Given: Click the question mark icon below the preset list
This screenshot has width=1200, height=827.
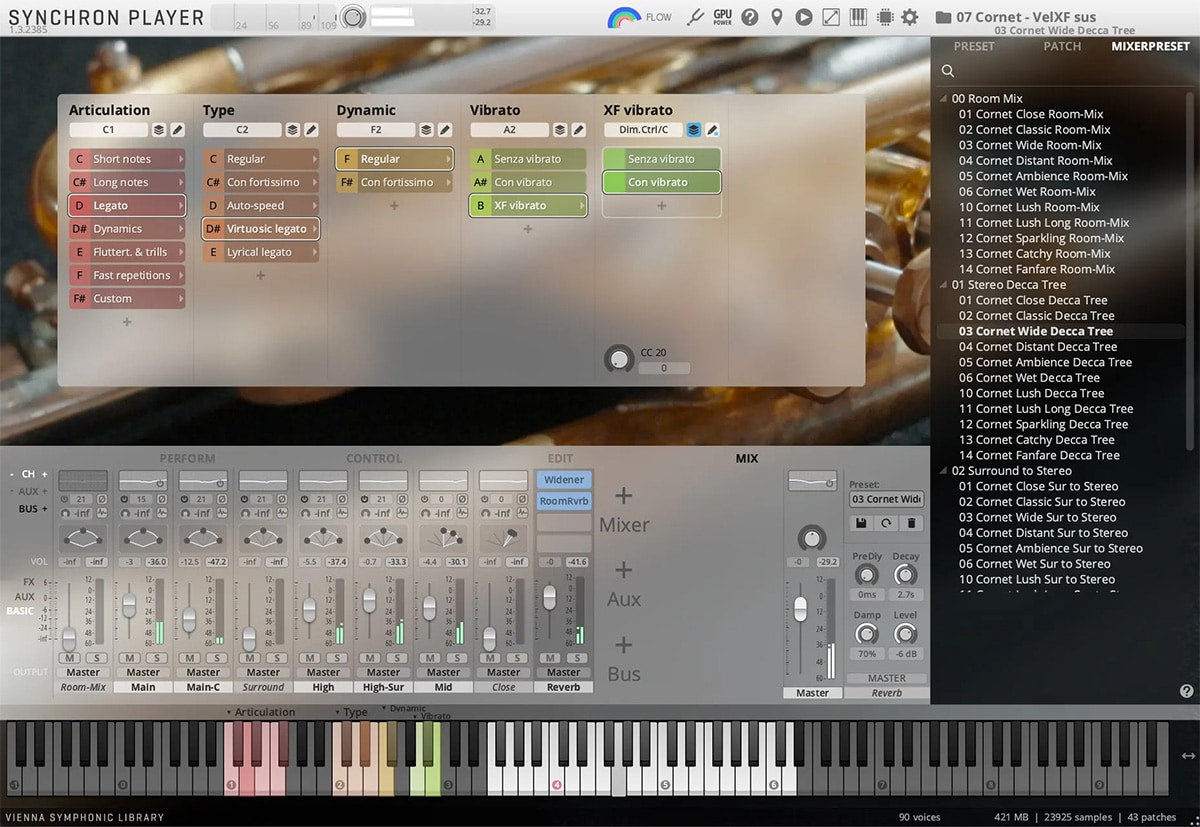Looking at the screenshot, I should click(1186, 691).
